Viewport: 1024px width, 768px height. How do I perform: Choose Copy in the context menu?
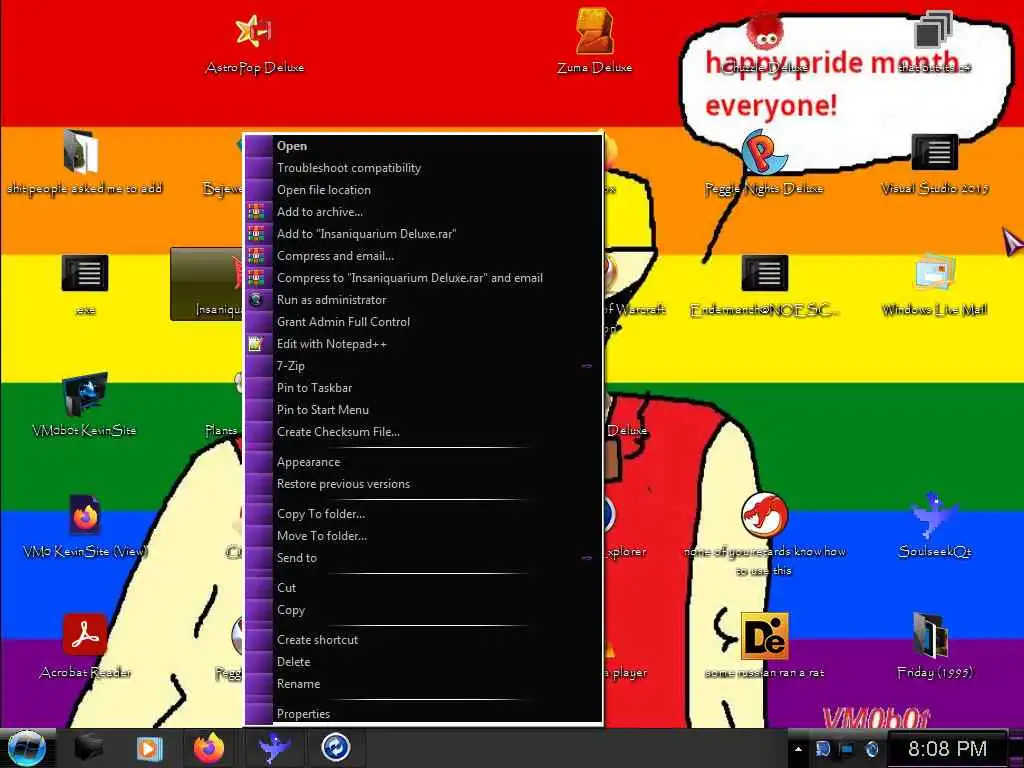click(x=423, y=610)
